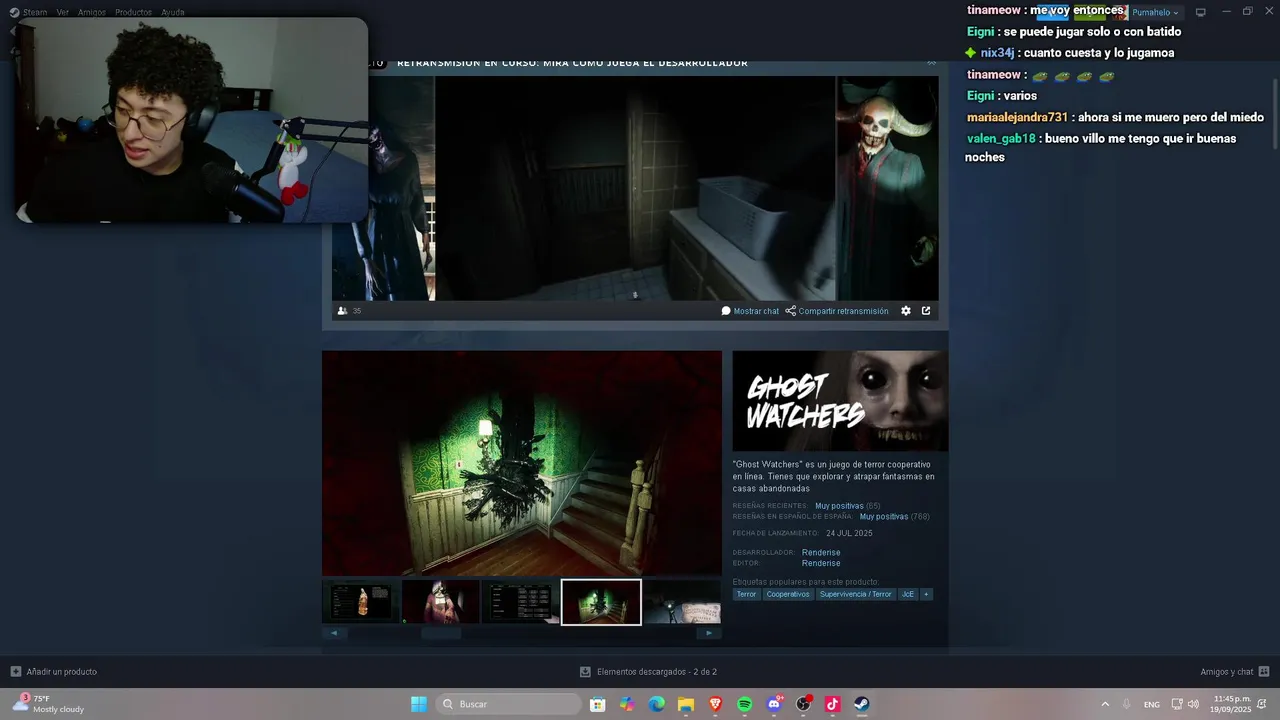Open volume tray icon
The height and width of the screenshot is (720, 1280).
click(1193, 704)
